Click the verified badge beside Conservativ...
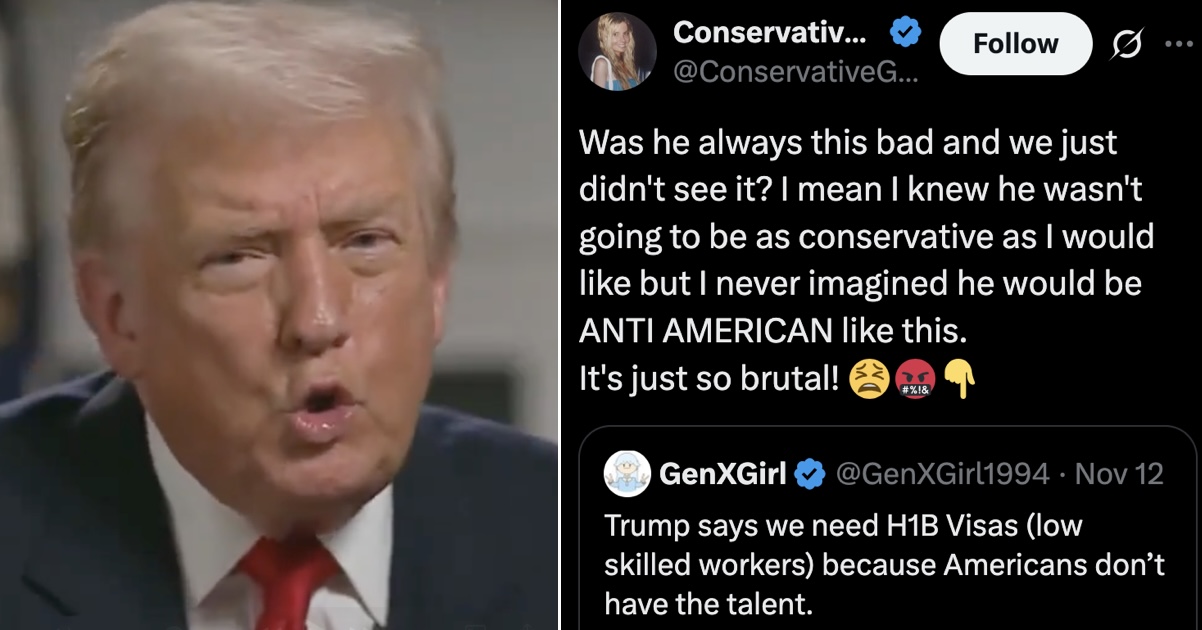 click(906, 33)
